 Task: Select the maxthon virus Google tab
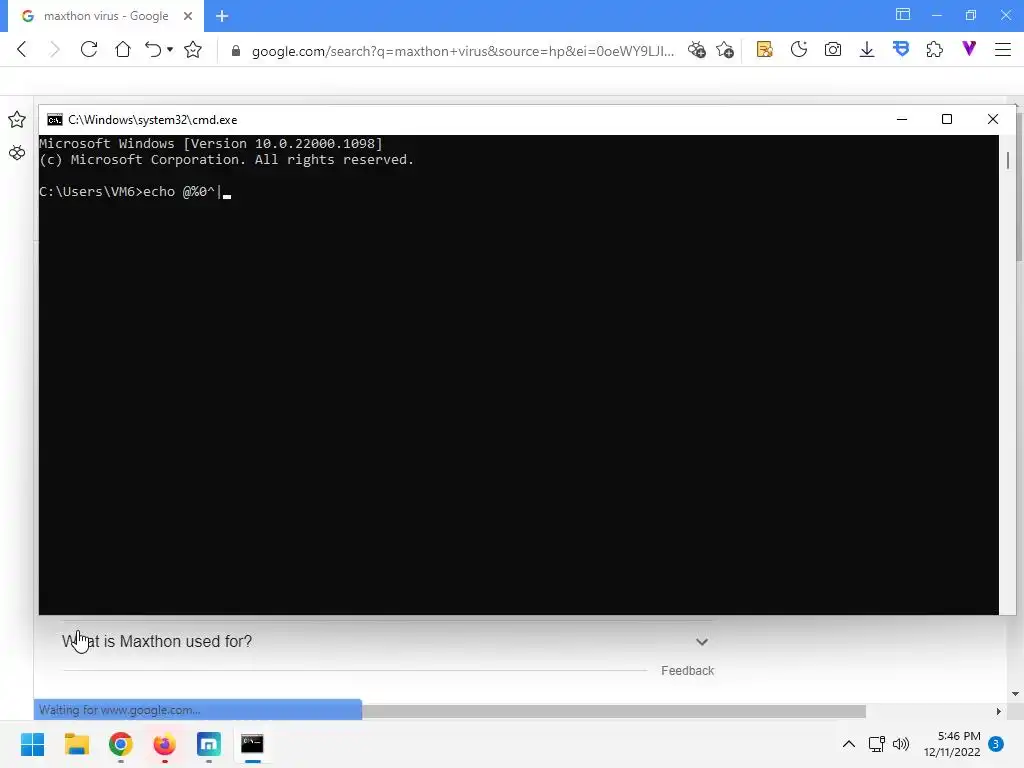[104, 16]
